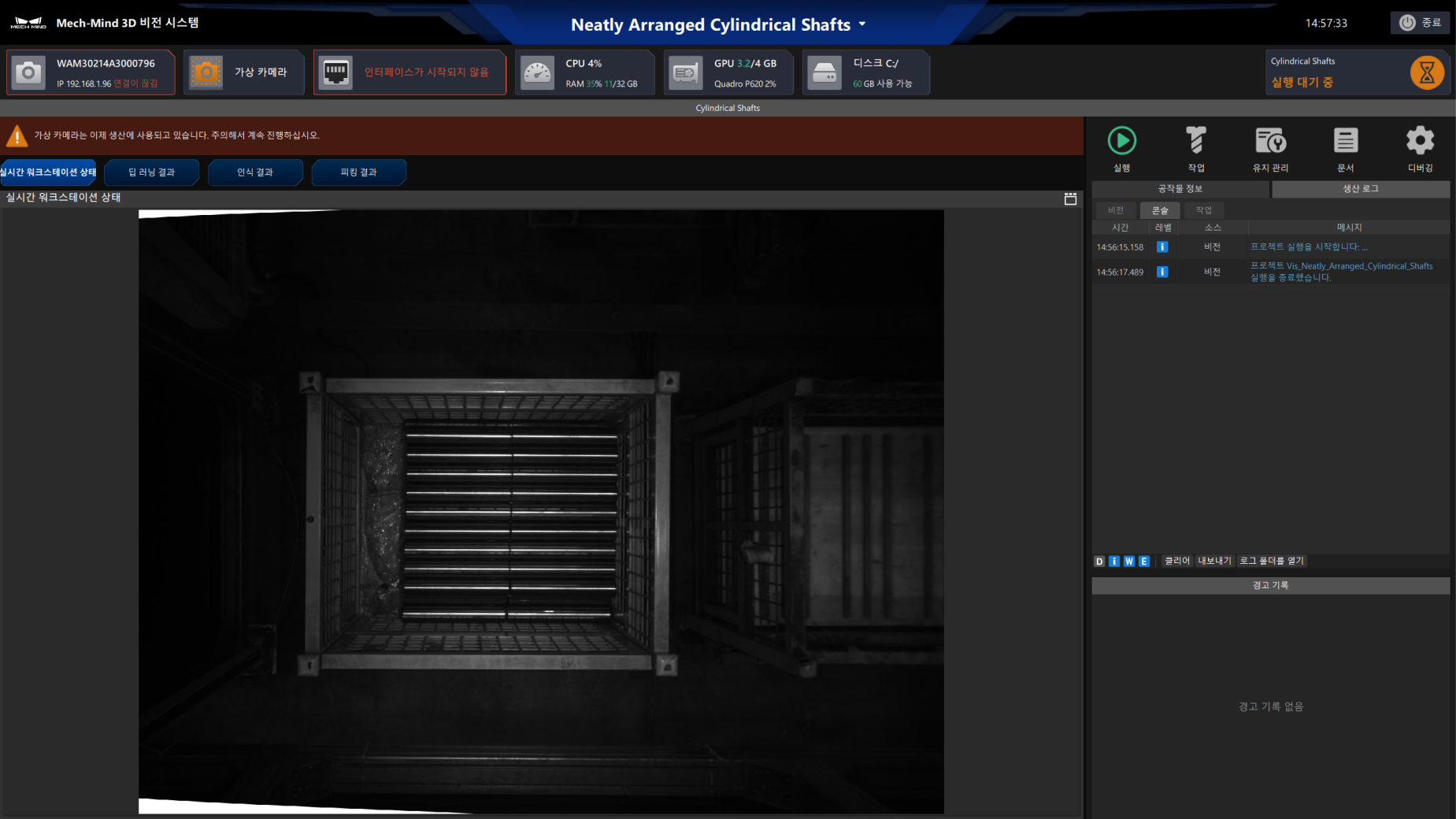Click the 종료 exit button
The height and width of the screenshot is (819, 1456).
click(x=1420, y=23)
